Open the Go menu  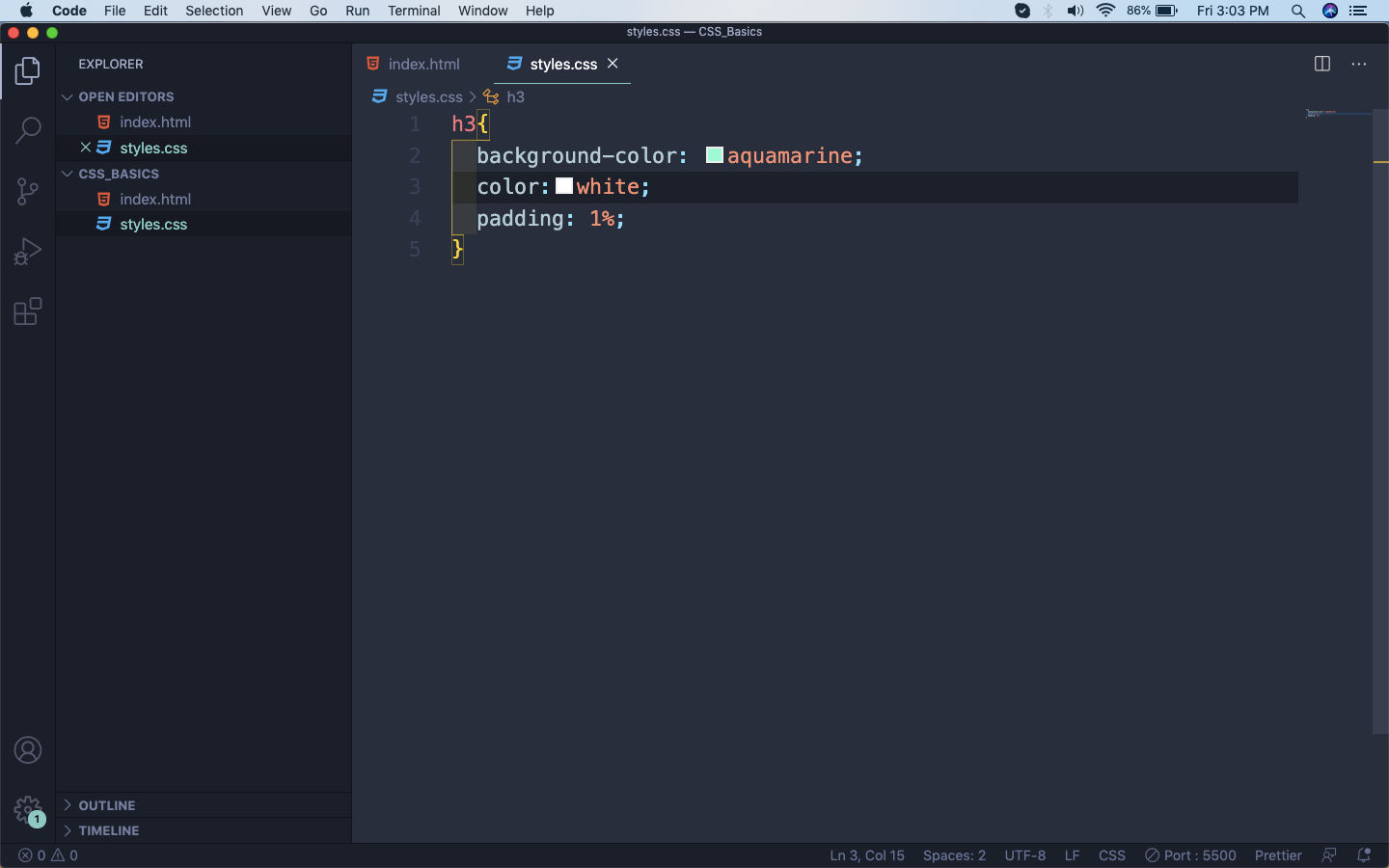click(318, 11)
